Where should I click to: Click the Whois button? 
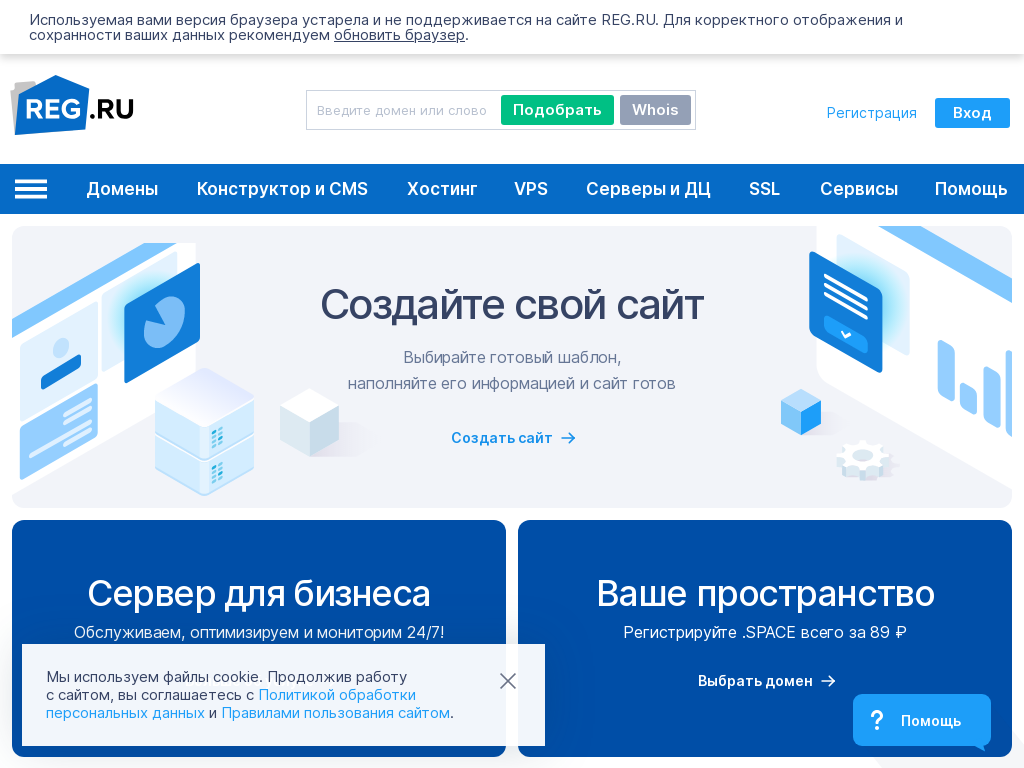(655, 110)
